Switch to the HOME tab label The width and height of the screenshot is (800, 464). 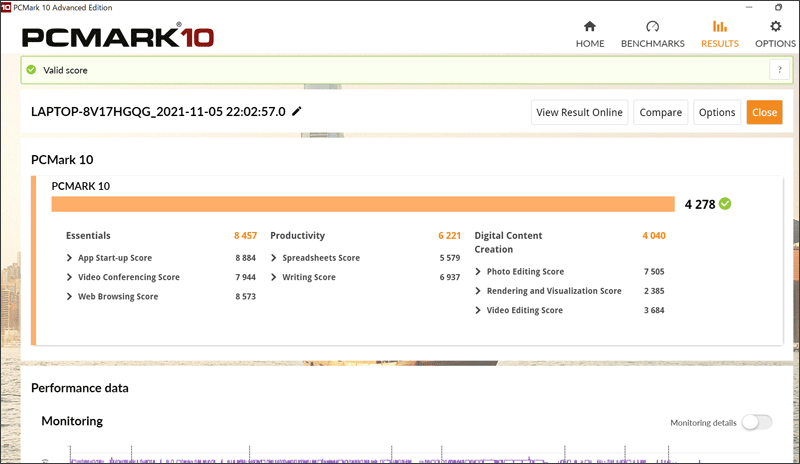[x=590, y=43]
